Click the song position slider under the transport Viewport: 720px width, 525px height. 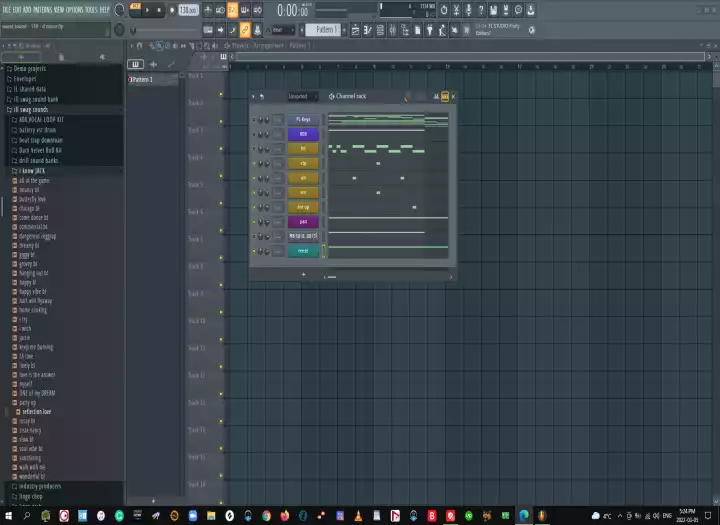(x=165, y=31)
